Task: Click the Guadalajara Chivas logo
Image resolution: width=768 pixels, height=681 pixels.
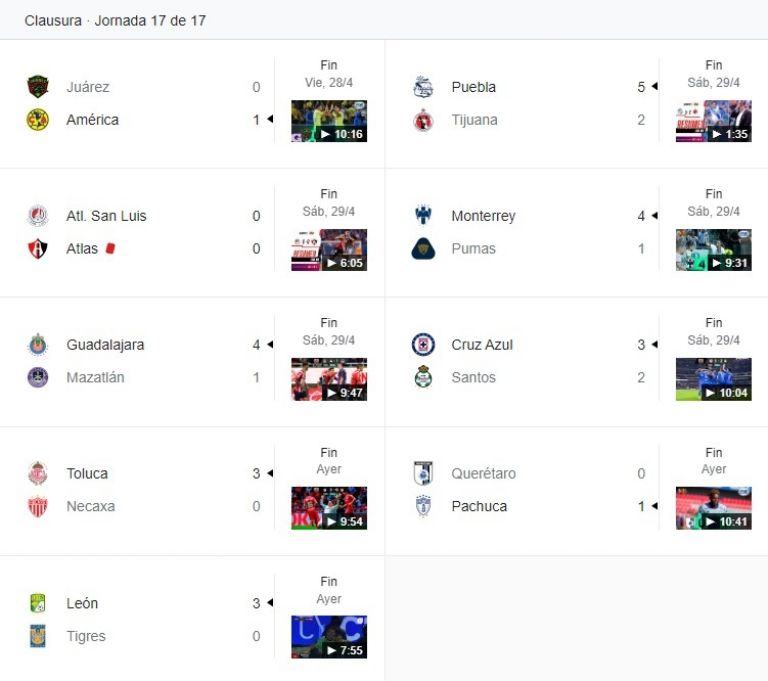Action: coord(38,344)
